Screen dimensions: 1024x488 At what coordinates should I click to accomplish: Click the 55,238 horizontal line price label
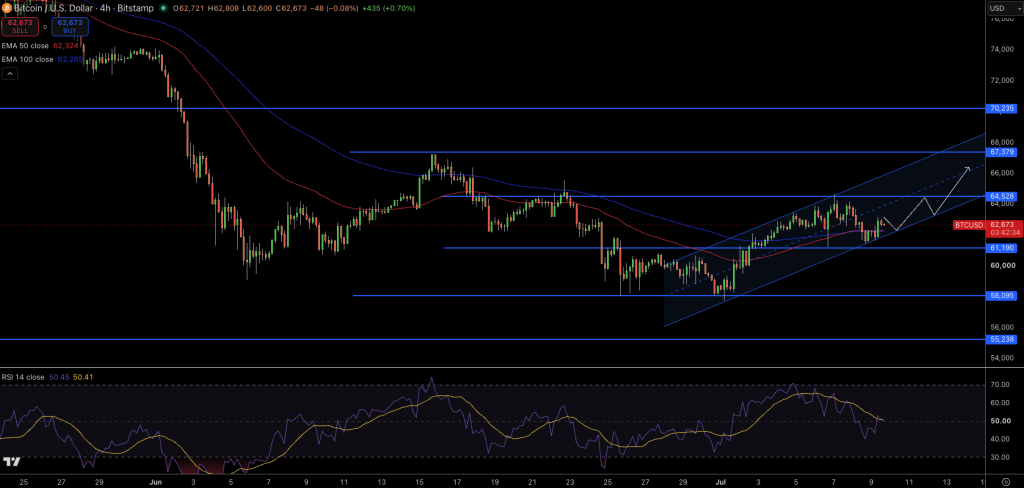pos(1001,340)
